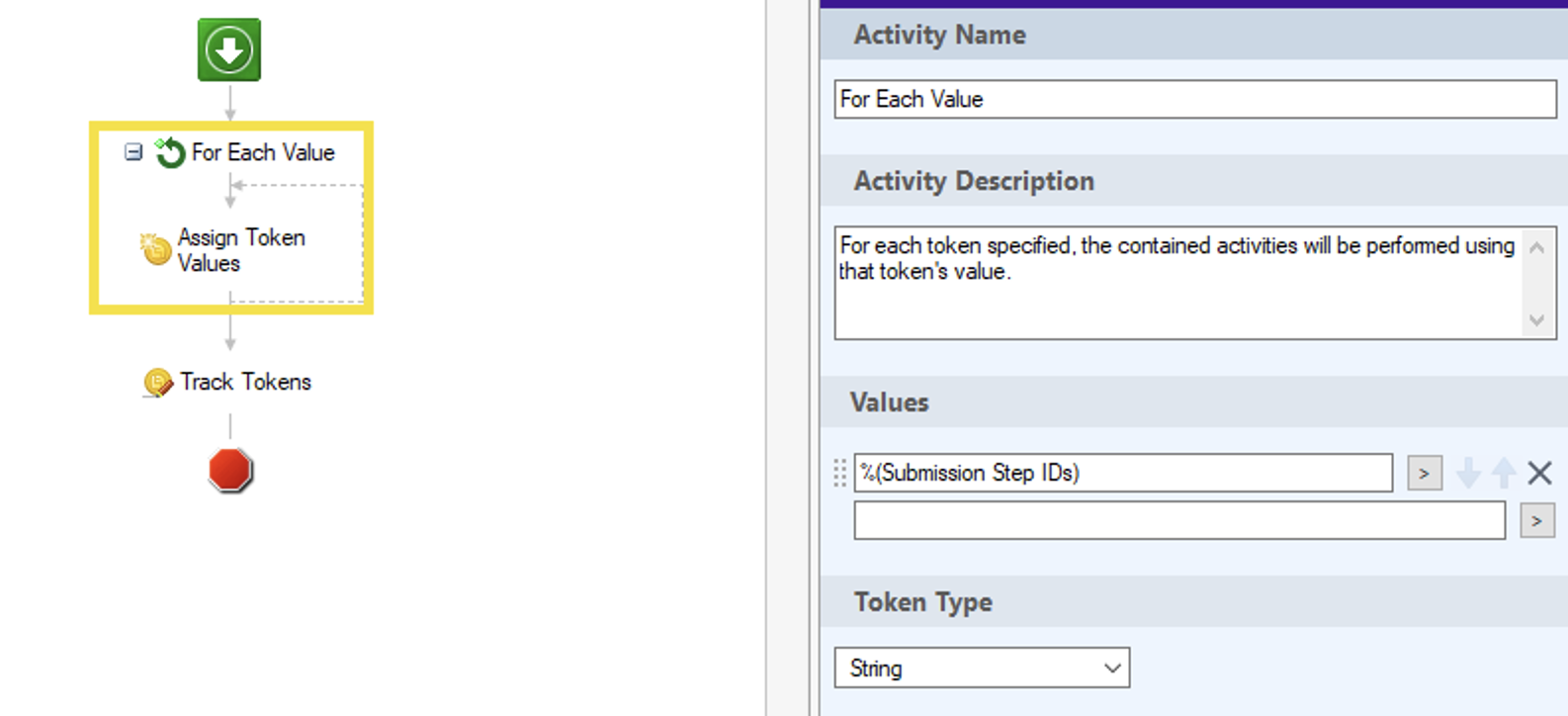Click the empty new value input field

tap(1178, 520)
